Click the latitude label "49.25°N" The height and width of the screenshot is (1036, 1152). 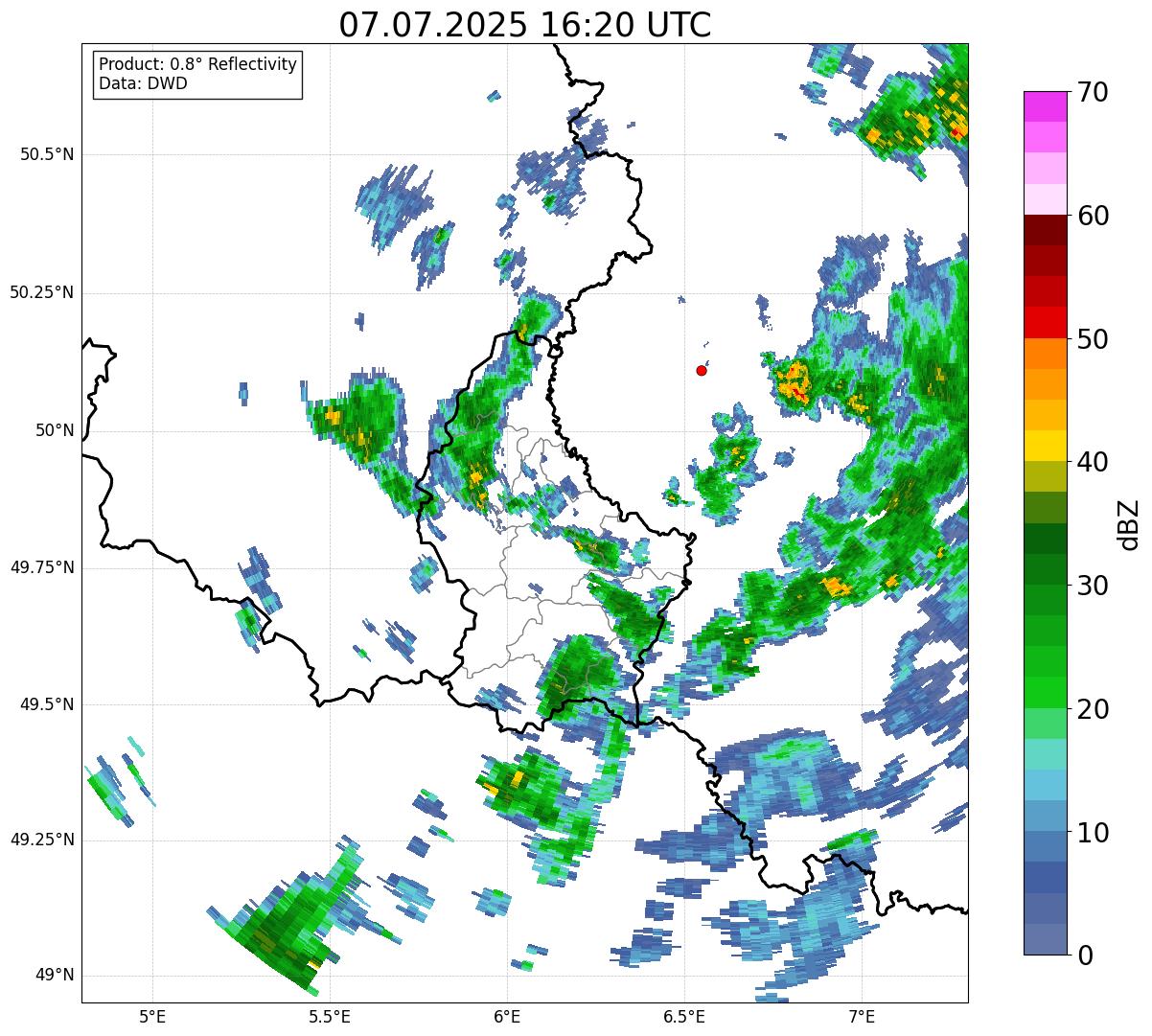[x=42, y=840]
